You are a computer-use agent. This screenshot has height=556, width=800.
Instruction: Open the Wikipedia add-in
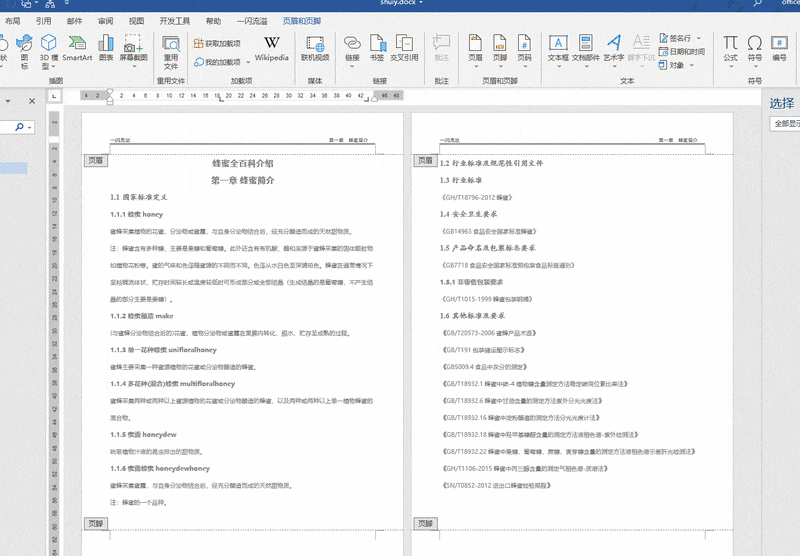click(x=271, y=48)
